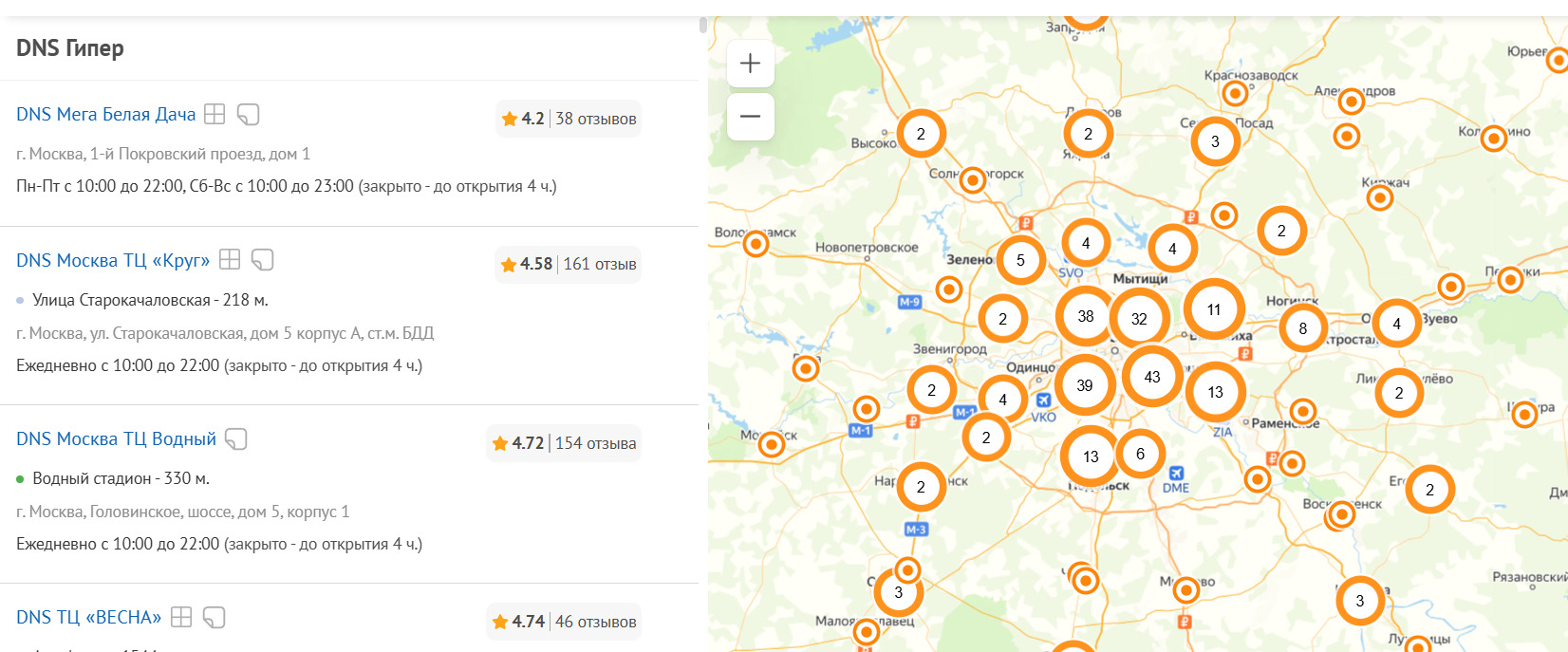The height and width of the screenshot is (652, 1568).
Task: Select the cluster of 4 near Орехово-Зуево
Action: [x=1396, y=324]
